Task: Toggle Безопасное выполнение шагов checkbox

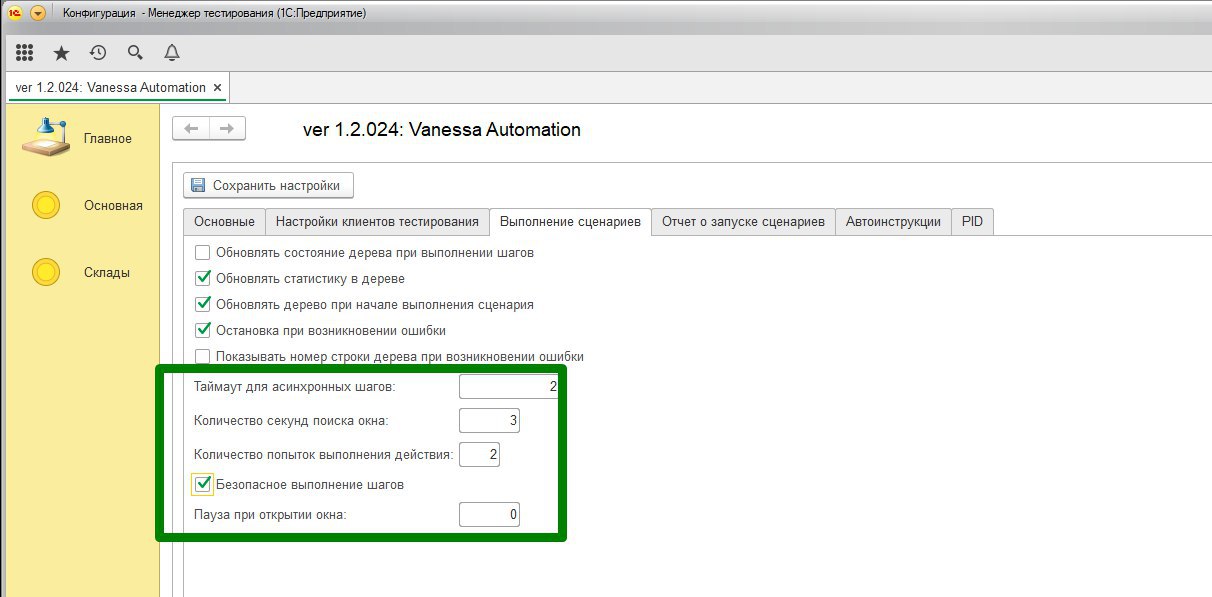Action: coord(203,484)
